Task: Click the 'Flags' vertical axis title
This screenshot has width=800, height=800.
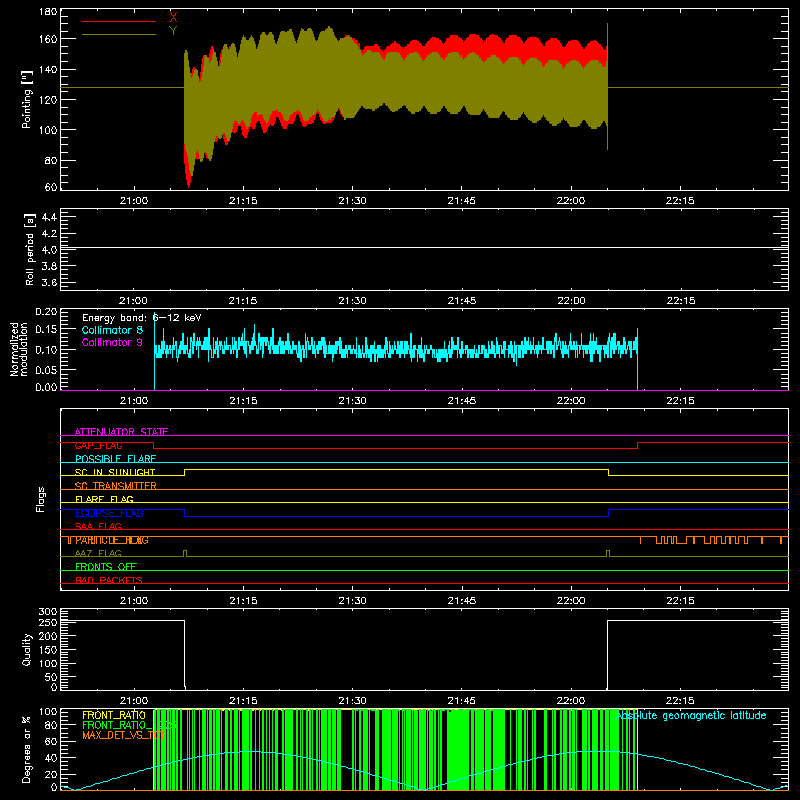Action: coord(40,499)
